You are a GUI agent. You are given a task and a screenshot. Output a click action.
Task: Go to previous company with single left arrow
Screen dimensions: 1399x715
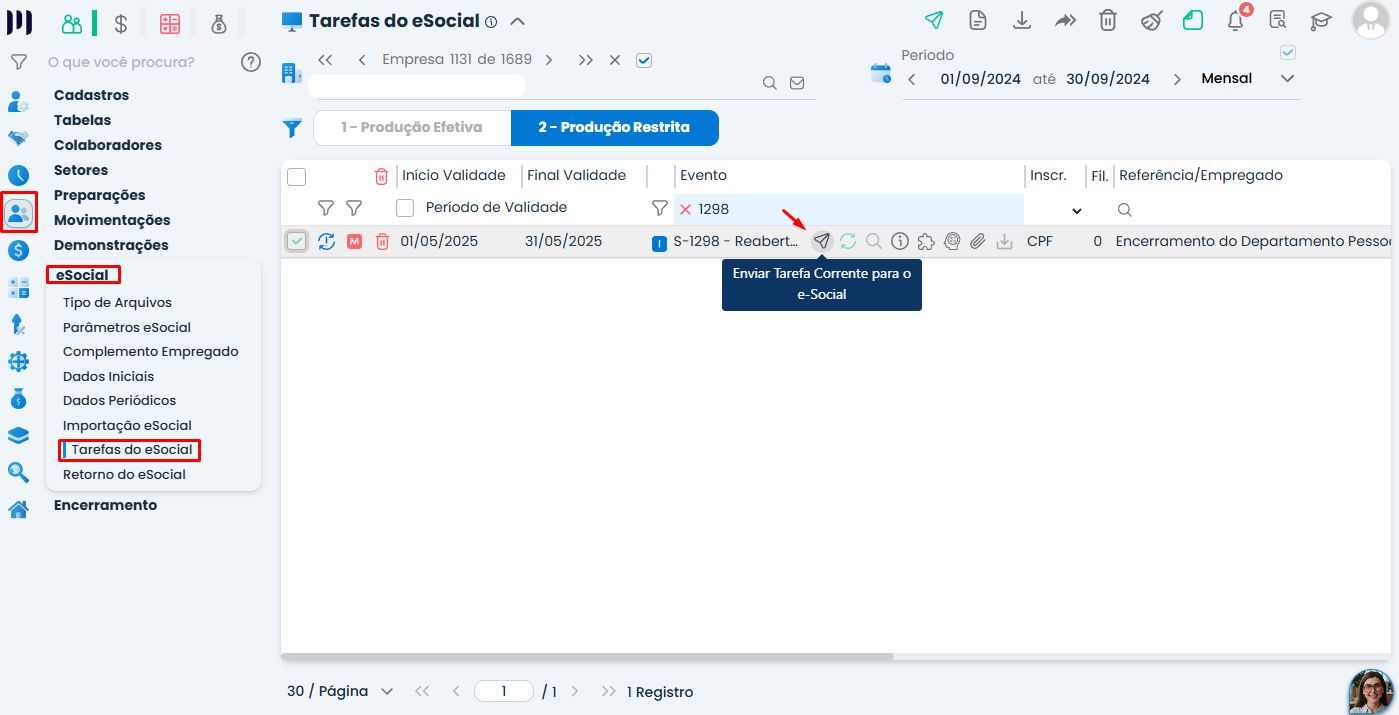(x=361, y=60)
